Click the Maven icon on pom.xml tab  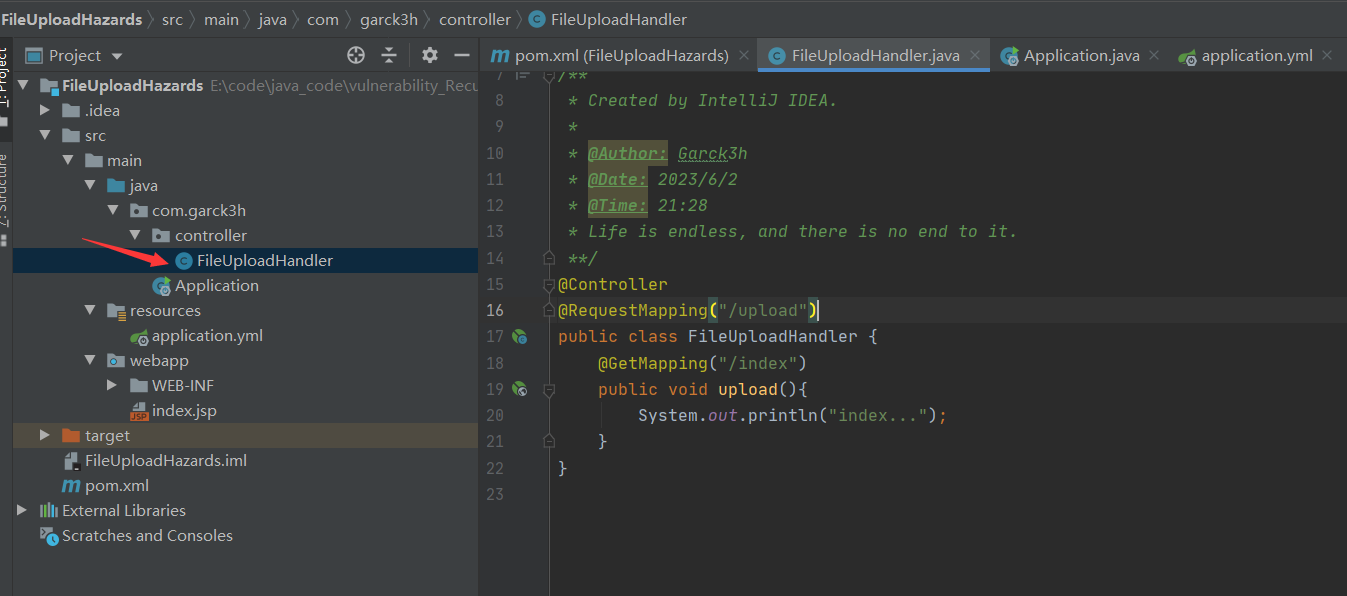pyautogui.click(x=500, y=56)
